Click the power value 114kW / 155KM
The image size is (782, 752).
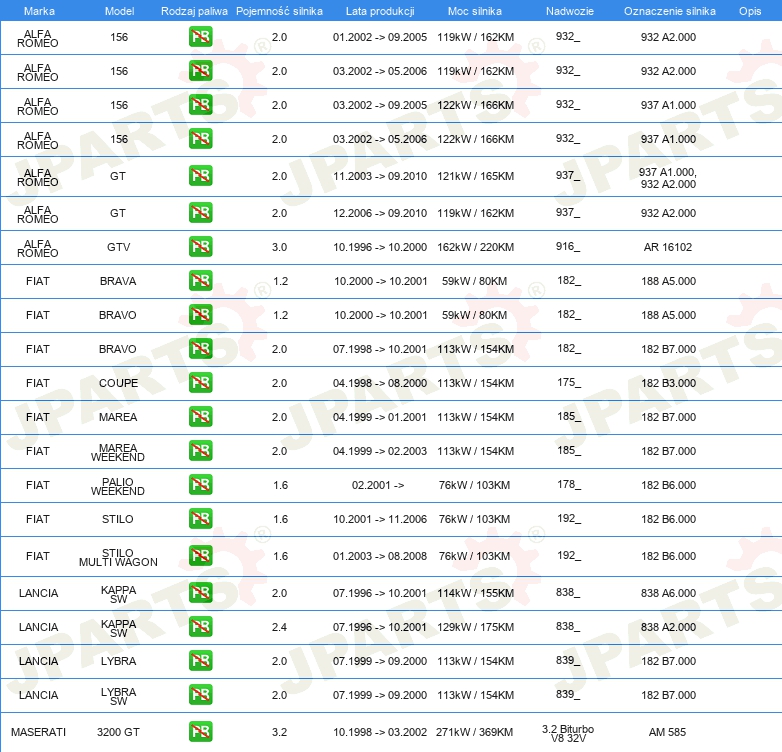(476, 593)
